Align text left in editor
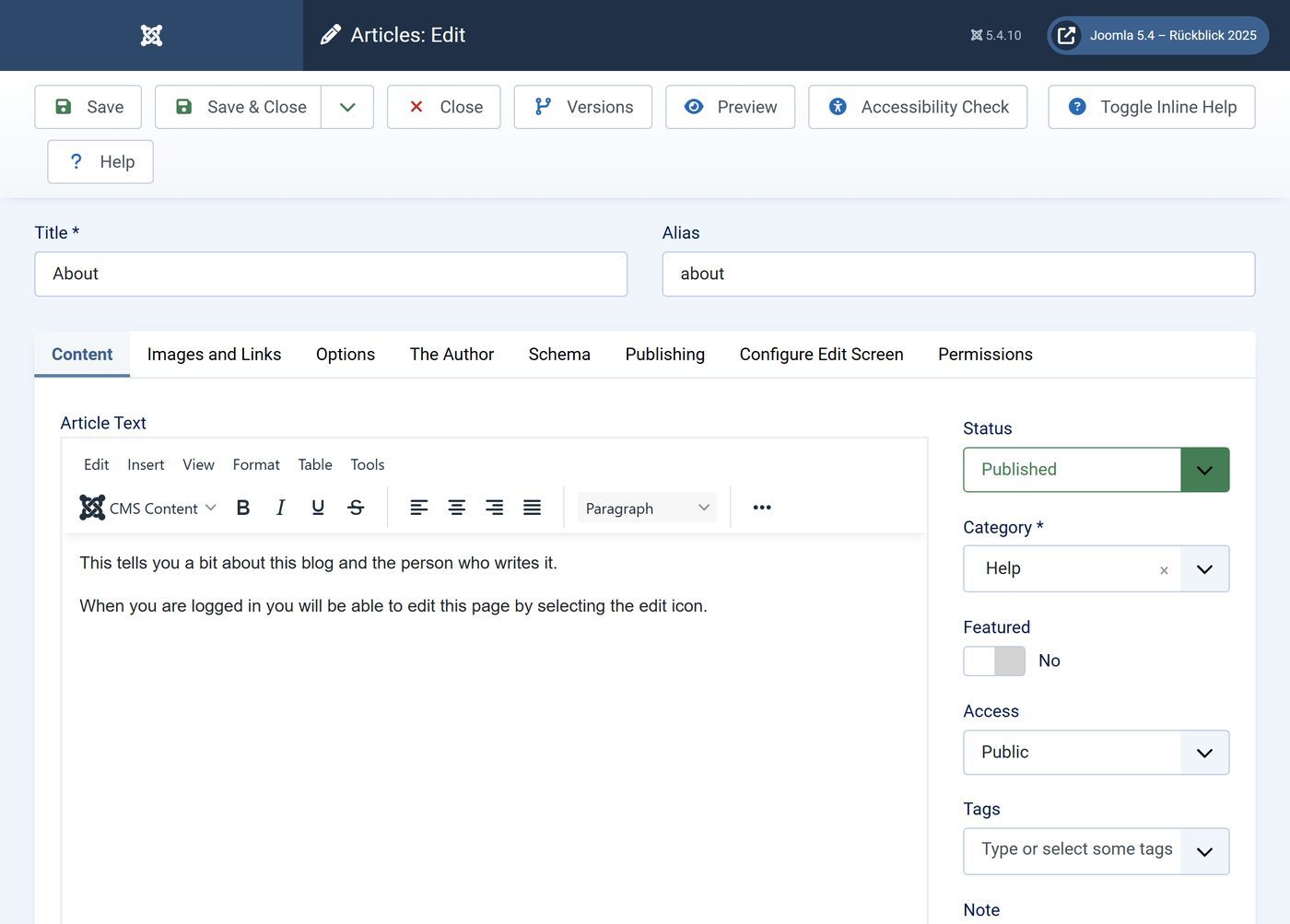 click(418, 508)
